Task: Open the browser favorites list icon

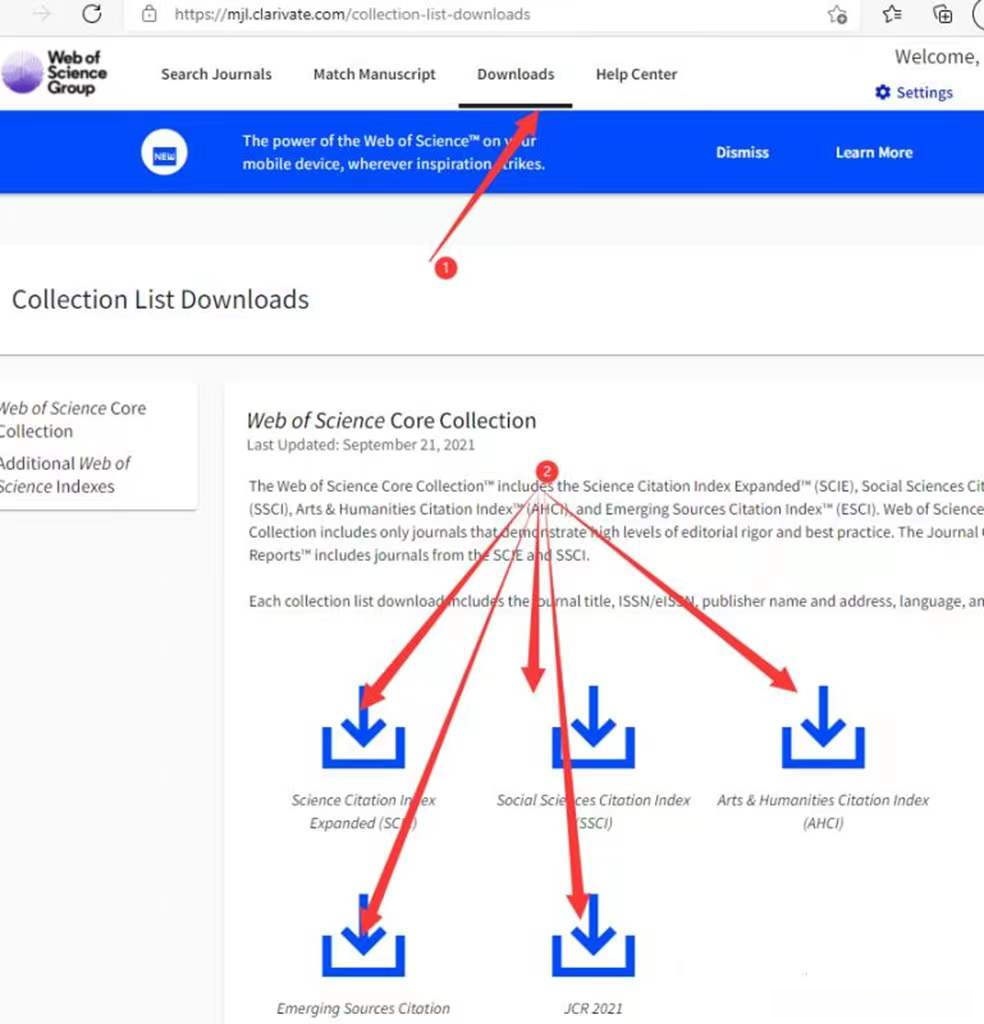Action: (x=892, y=14)
